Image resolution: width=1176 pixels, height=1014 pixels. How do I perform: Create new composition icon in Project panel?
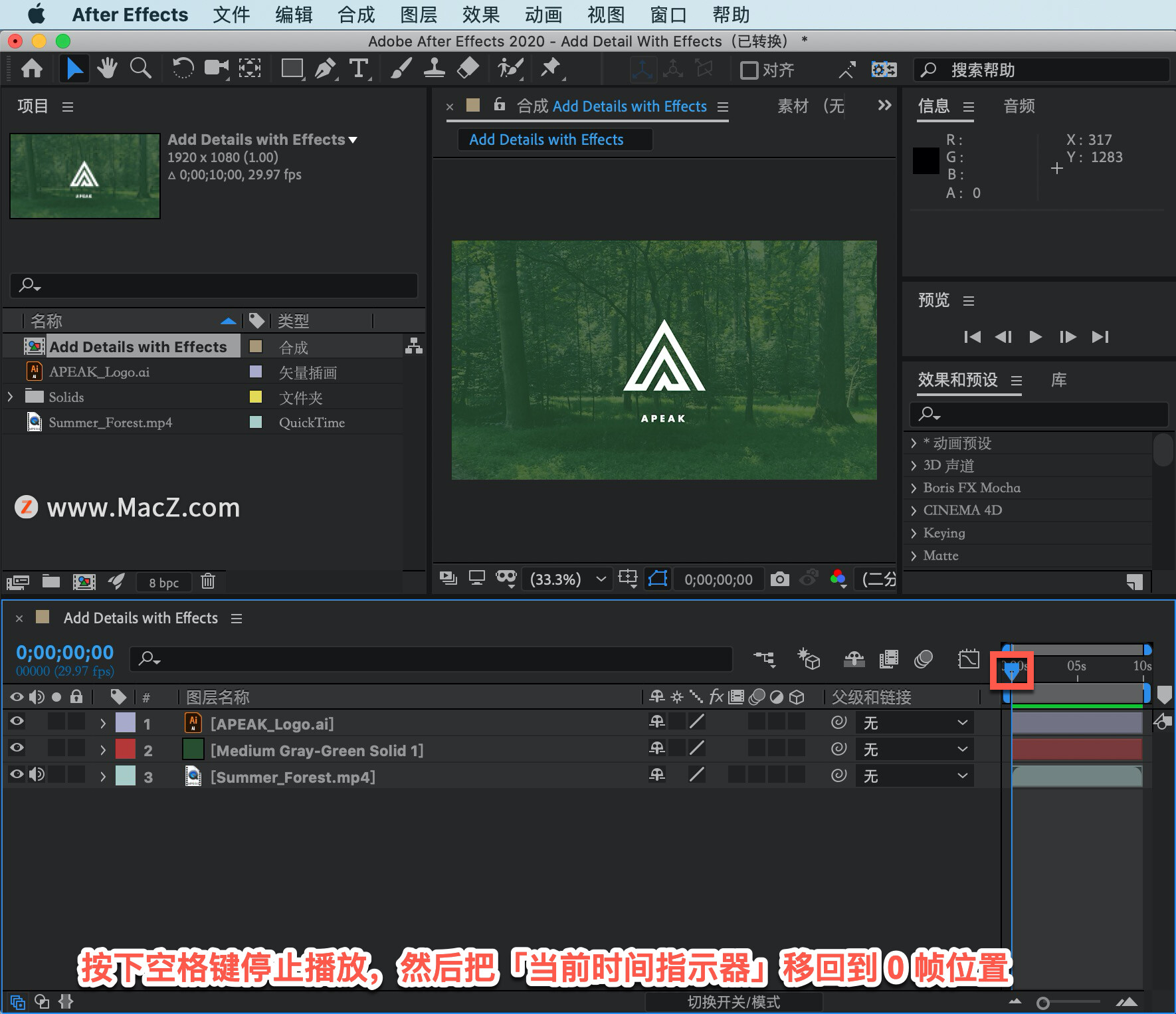[x=84, y=582]
